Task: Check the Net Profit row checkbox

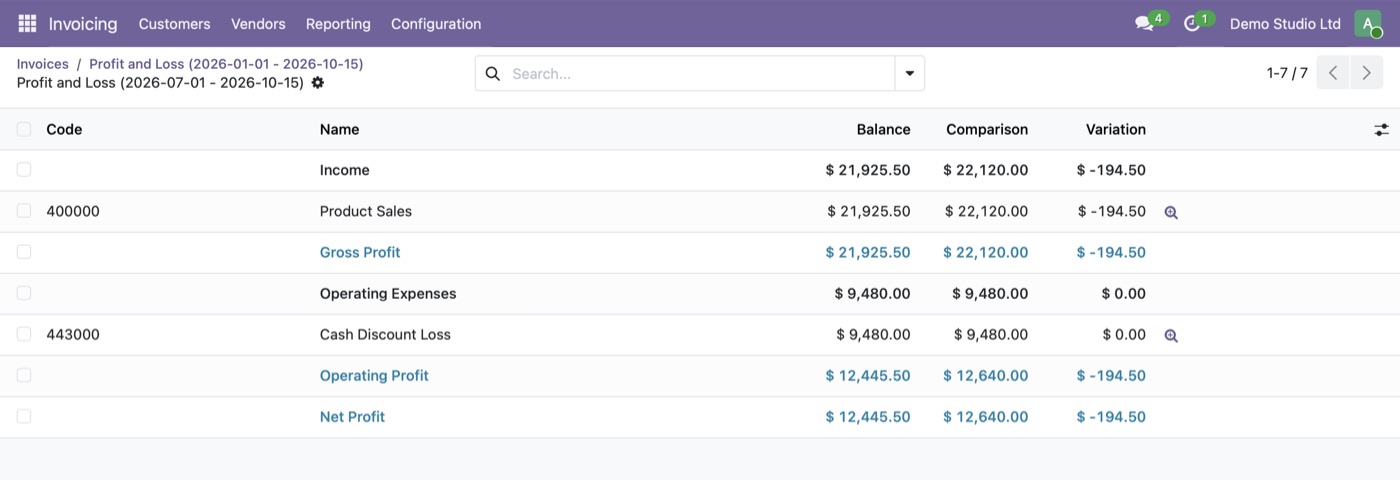Action: tap(24, 416)
